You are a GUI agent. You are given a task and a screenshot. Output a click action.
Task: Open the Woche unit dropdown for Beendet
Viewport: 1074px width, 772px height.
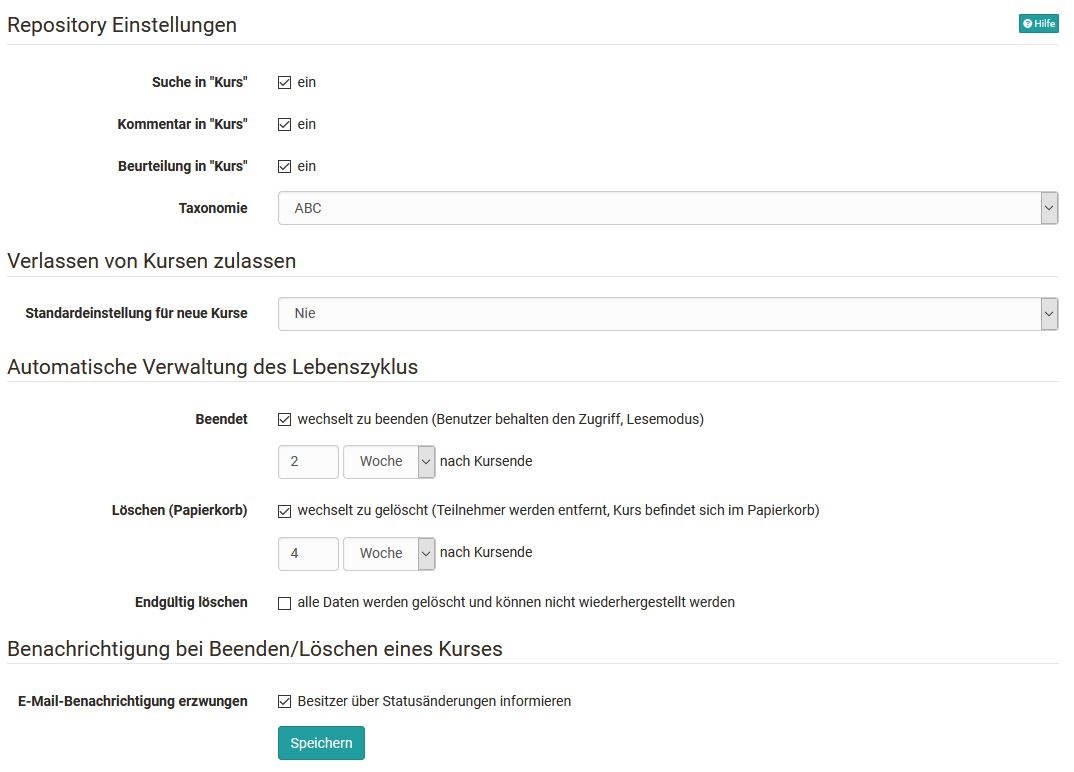389,462
